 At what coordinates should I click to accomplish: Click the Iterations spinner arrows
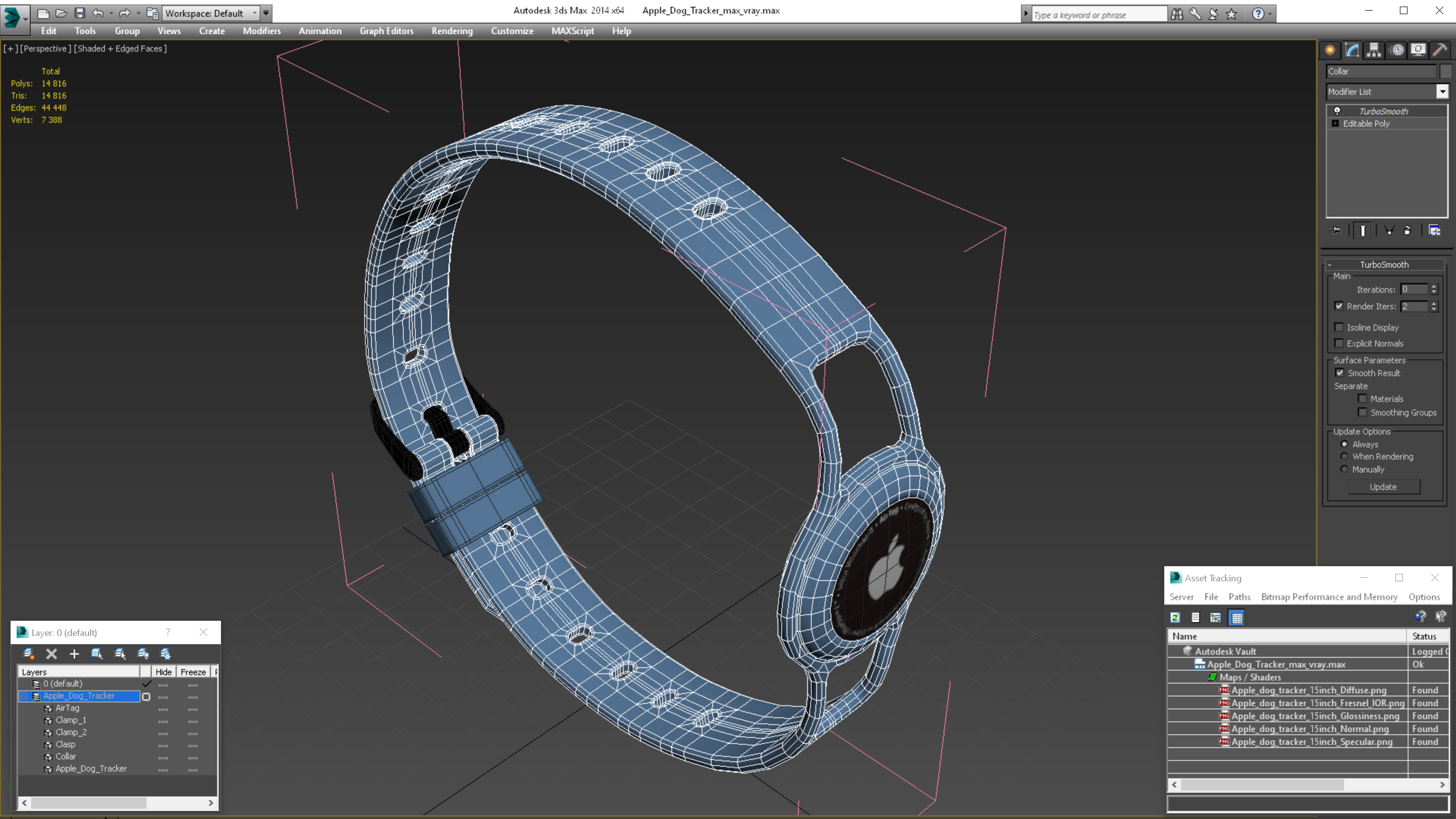pyautogui.click(x=1434, y=289)
